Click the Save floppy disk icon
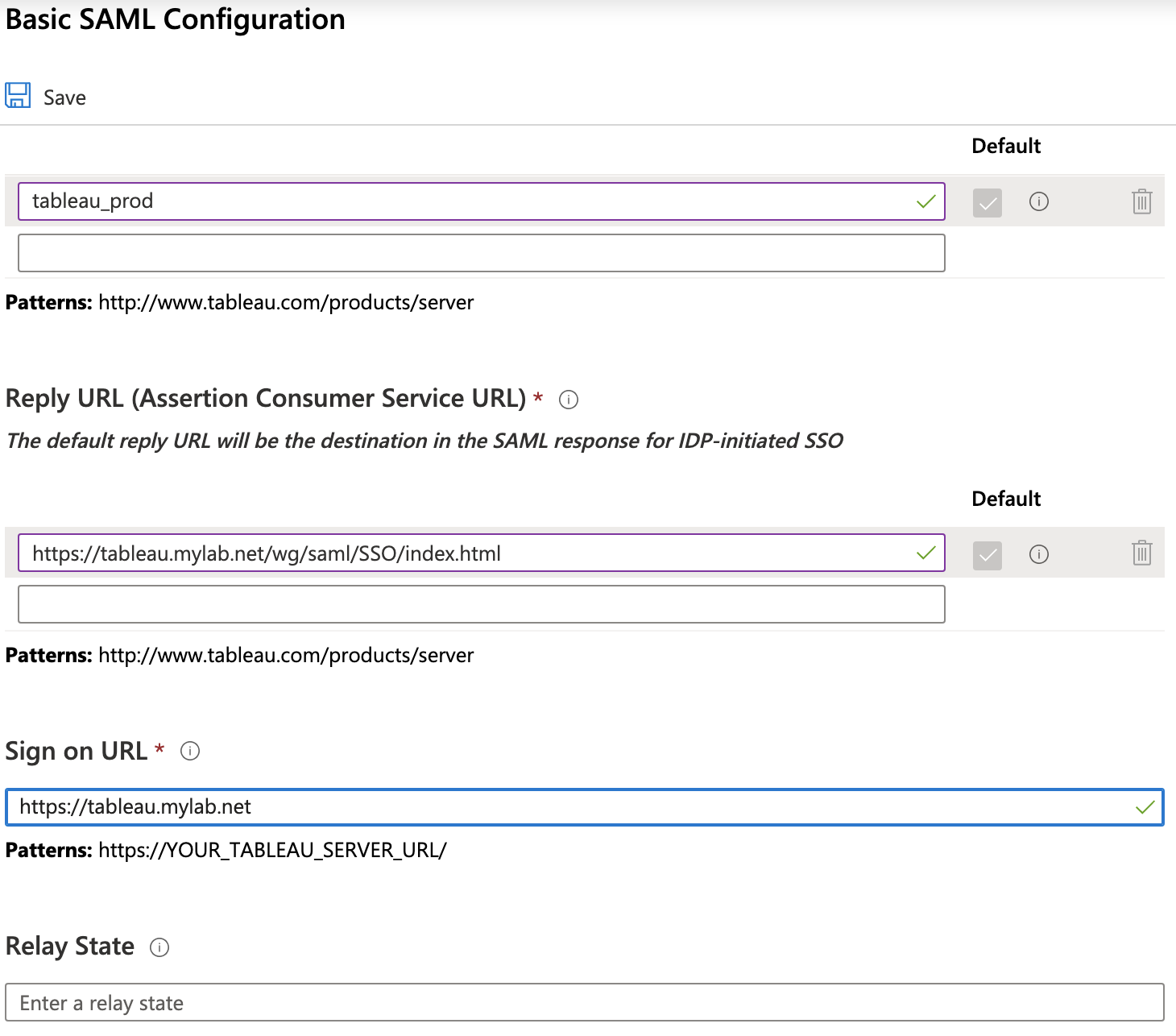 [x=18, y=95]
